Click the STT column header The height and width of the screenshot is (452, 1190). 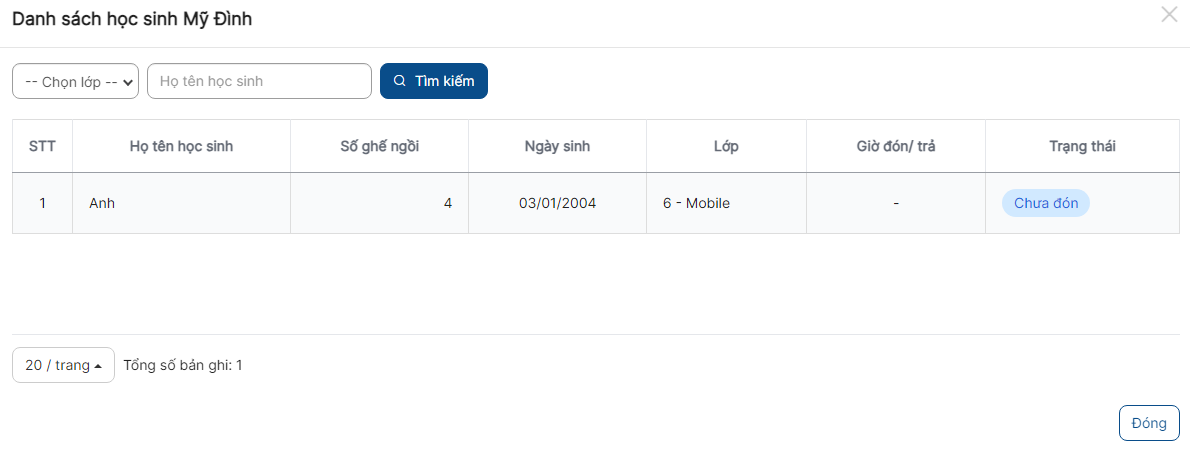(42, 146)
